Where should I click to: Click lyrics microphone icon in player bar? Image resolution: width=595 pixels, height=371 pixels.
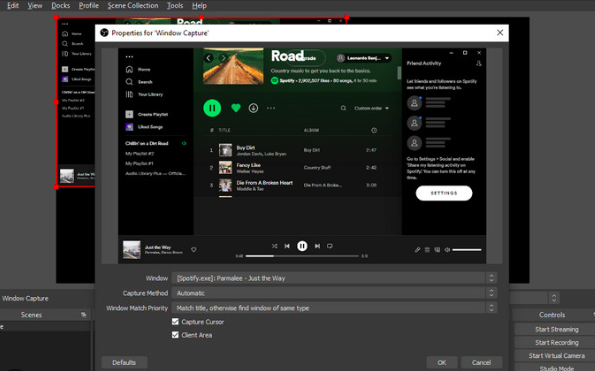[417, 250]
